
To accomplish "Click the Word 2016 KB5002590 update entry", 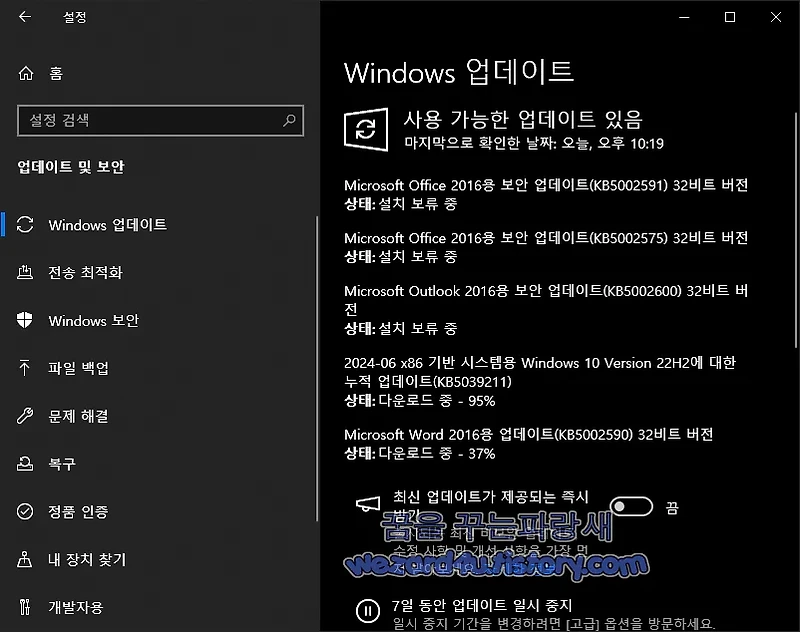I will pyautogui.click(x=528, y=444).
